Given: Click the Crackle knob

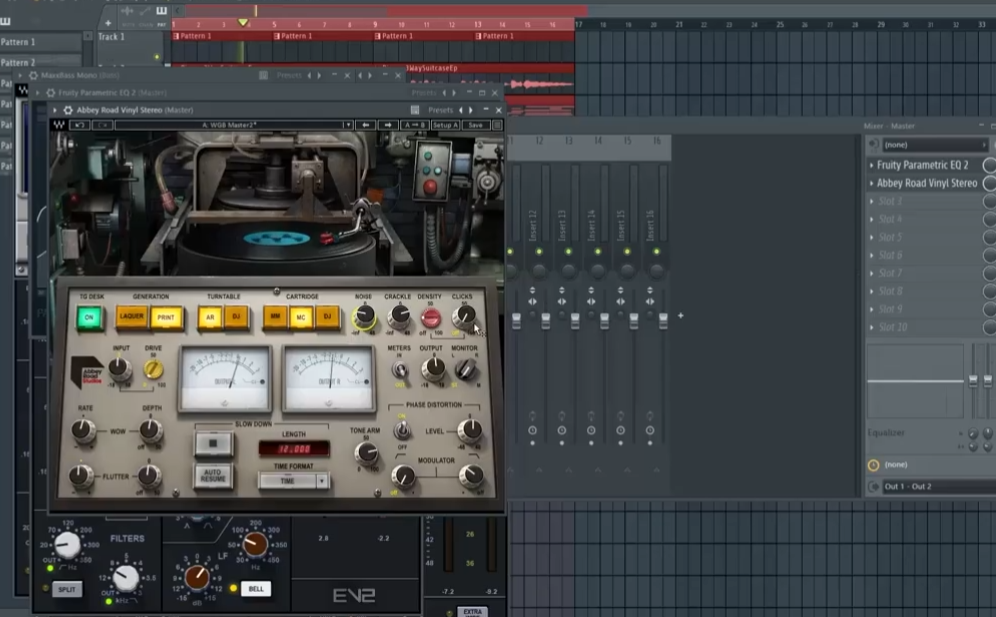Looking at the screenshot, I should (399, 314).
